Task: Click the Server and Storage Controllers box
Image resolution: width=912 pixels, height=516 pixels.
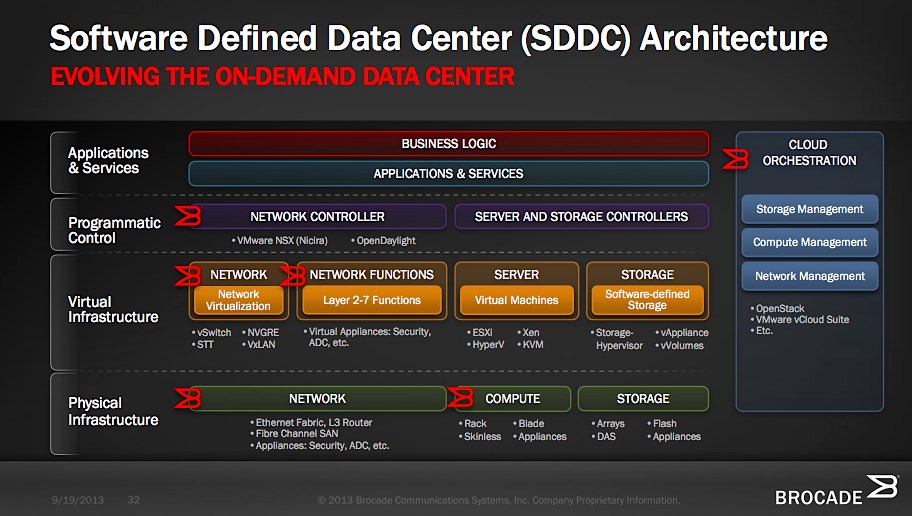Action: click(x=581, y=216)
